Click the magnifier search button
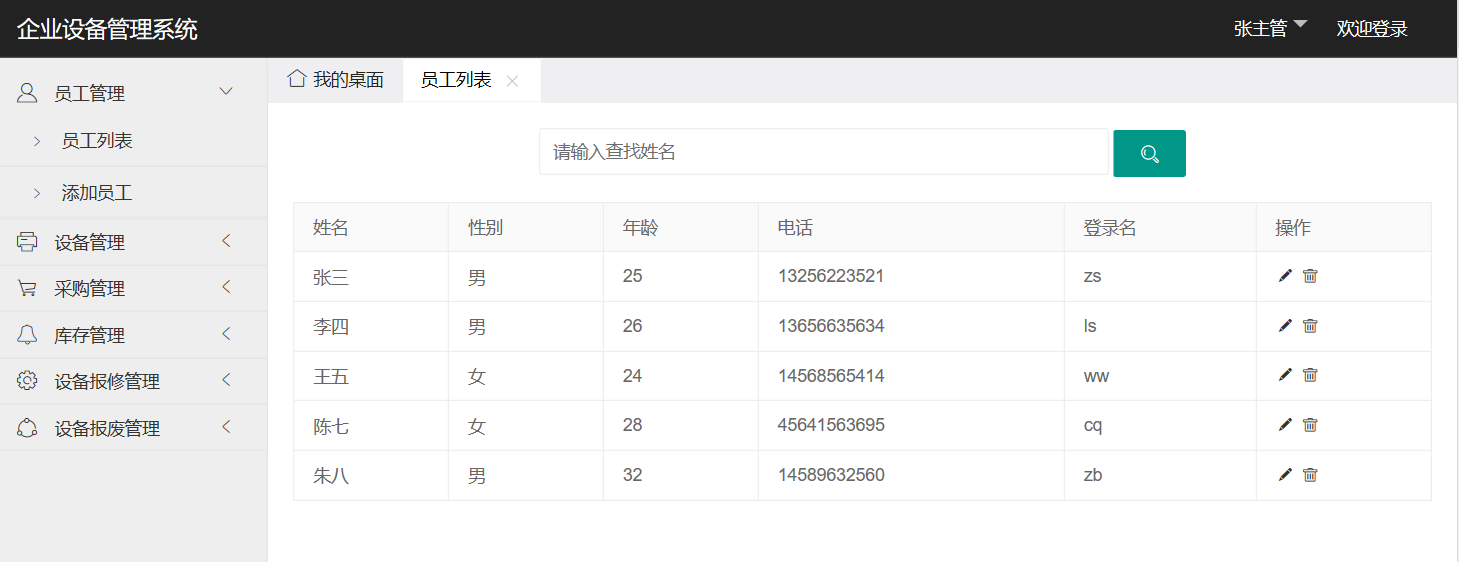 [1149, 153]
